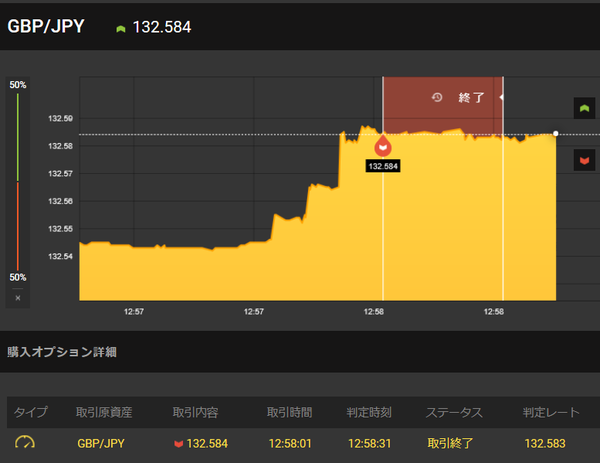Click the last 12:58 time axis label
Screen dimensions: 600x463
click(x=493, y=311)
